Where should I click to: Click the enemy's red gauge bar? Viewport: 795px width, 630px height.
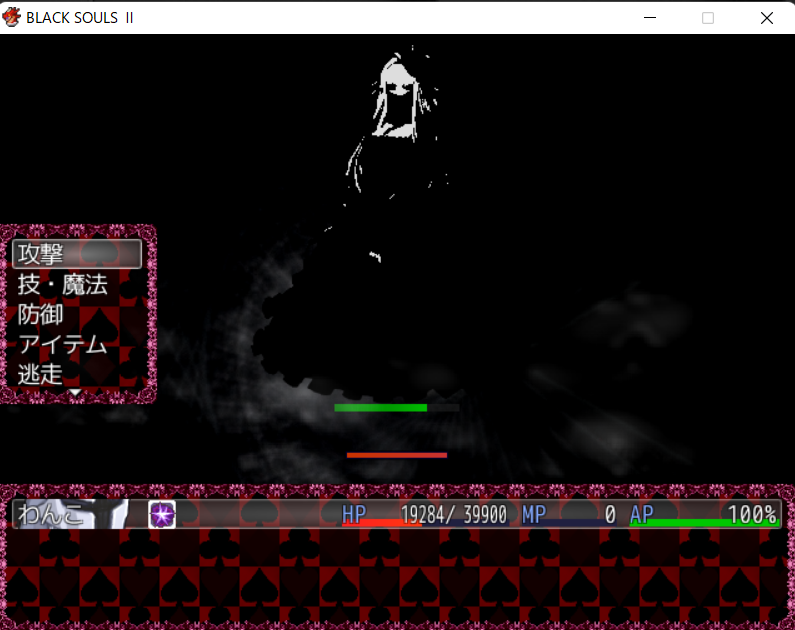[397, 455]
